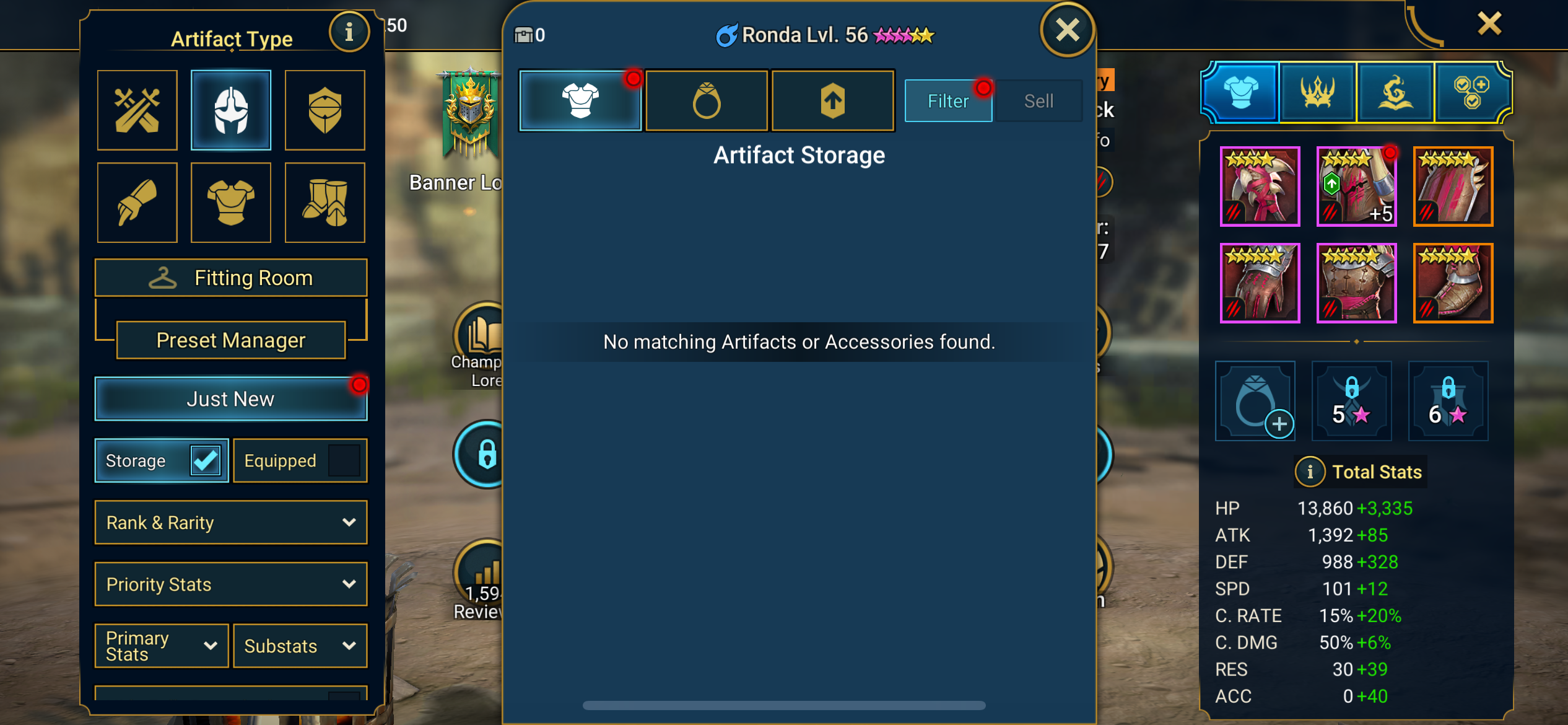Select the Helmet artifact type icon

pos(231,110)
